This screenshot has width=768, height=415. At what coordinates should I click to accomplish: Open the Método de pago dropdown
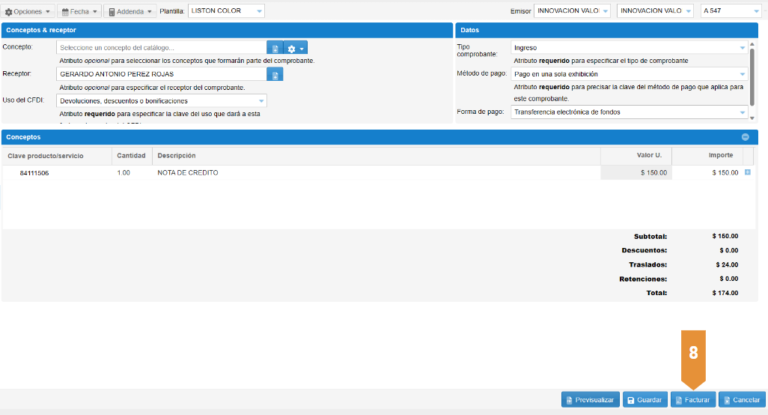tap(629, 74)
